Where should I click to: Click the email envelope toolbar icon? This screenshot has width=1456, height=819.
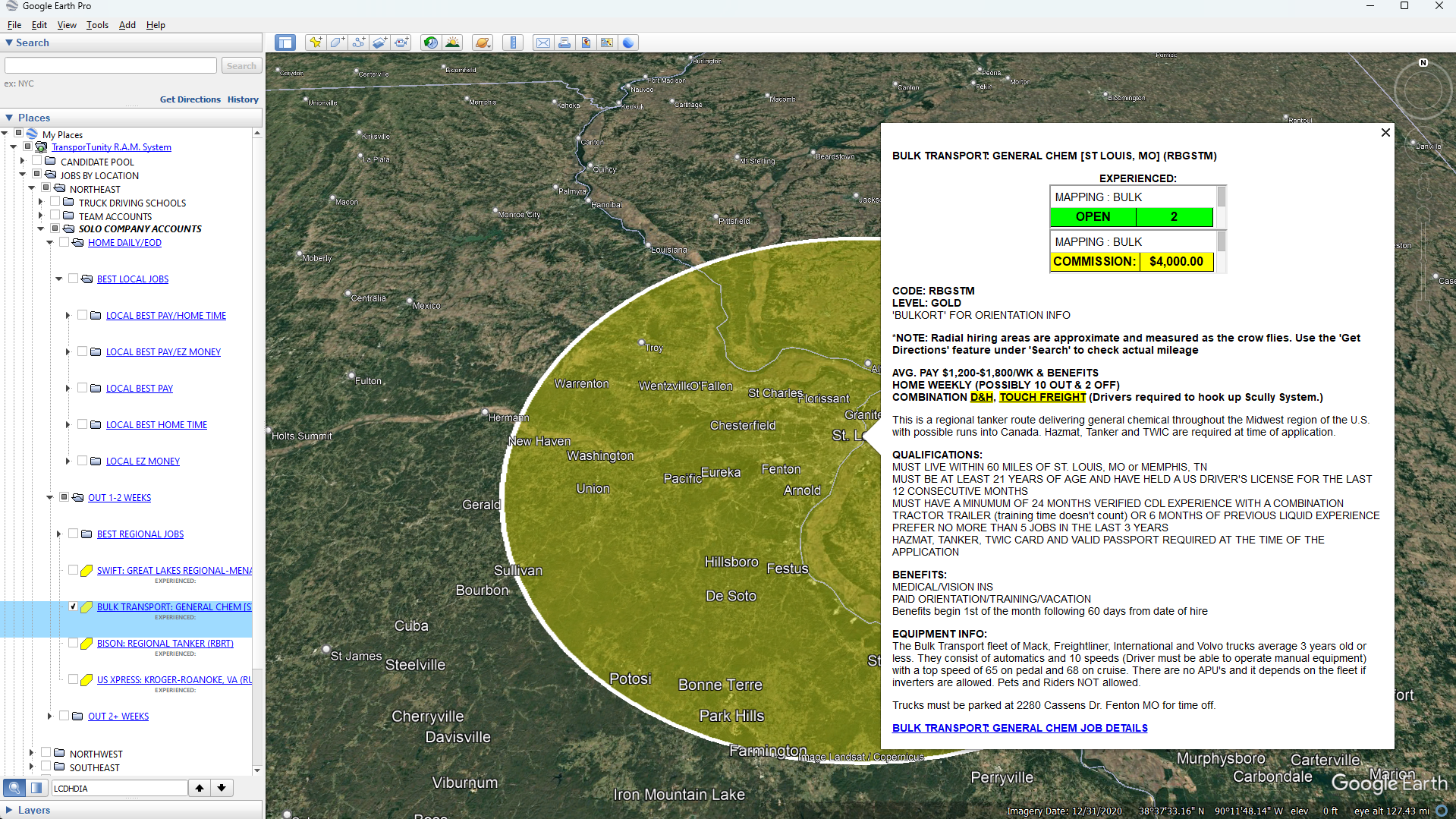tap(543, 43)
